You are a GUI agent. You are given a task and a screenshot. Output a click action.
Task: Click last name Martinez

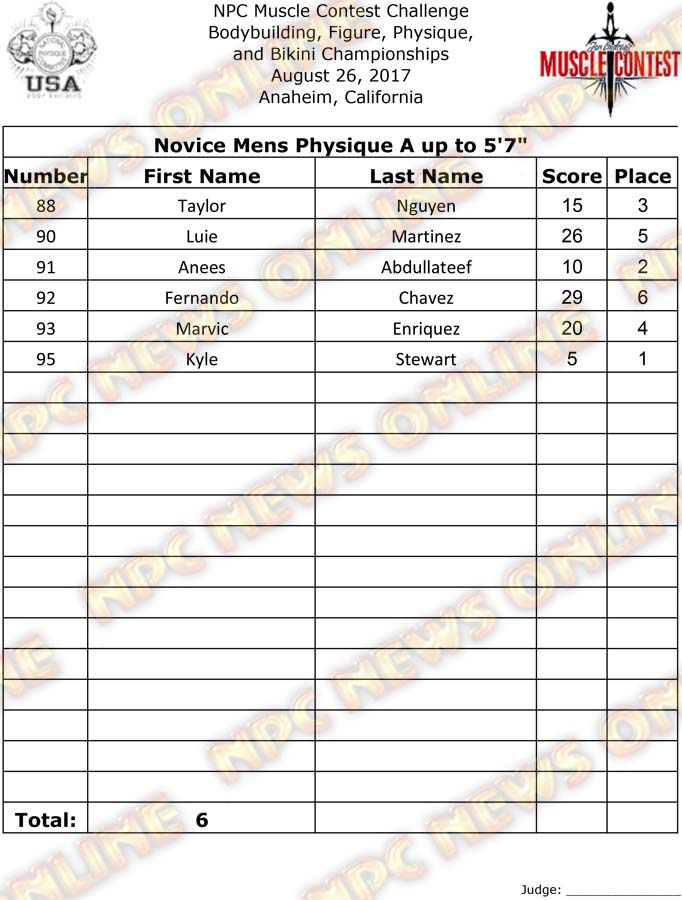click(426, 237)
